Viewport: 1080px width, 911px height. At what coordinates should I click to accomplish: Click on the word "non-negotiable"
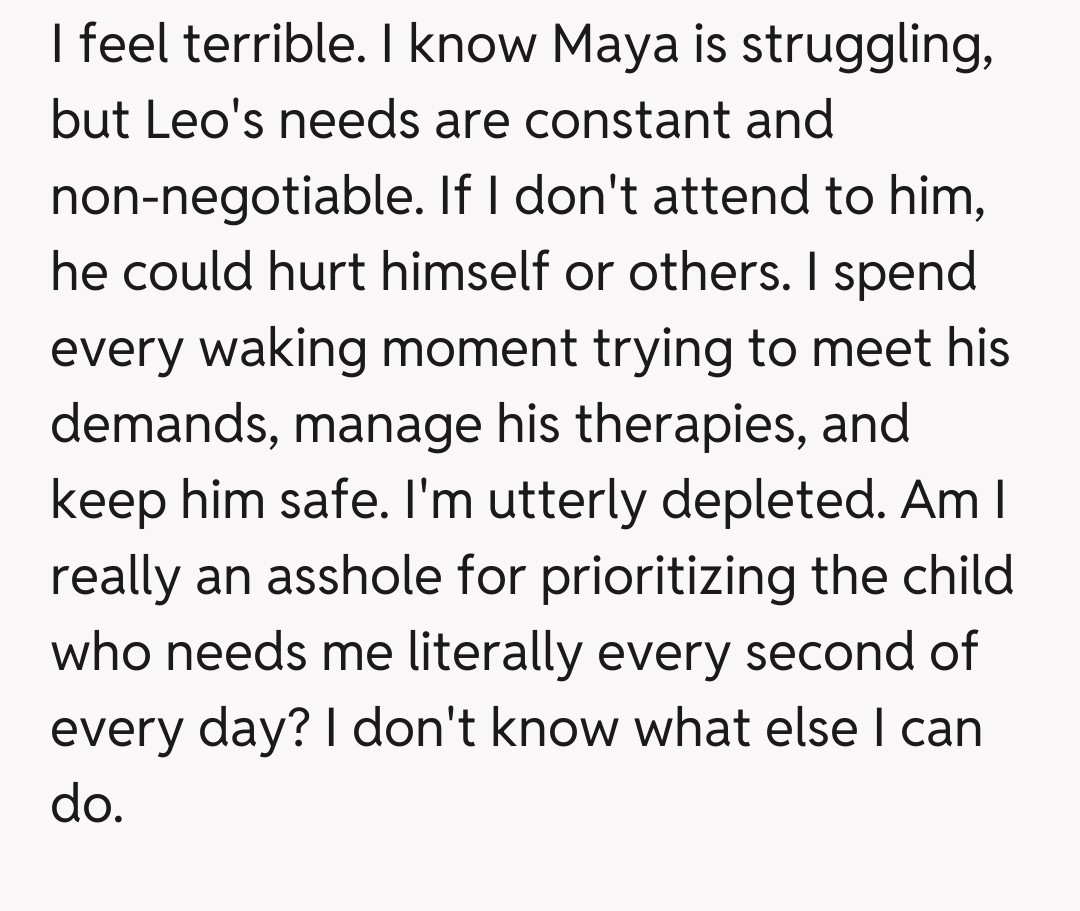click(230, 196)
